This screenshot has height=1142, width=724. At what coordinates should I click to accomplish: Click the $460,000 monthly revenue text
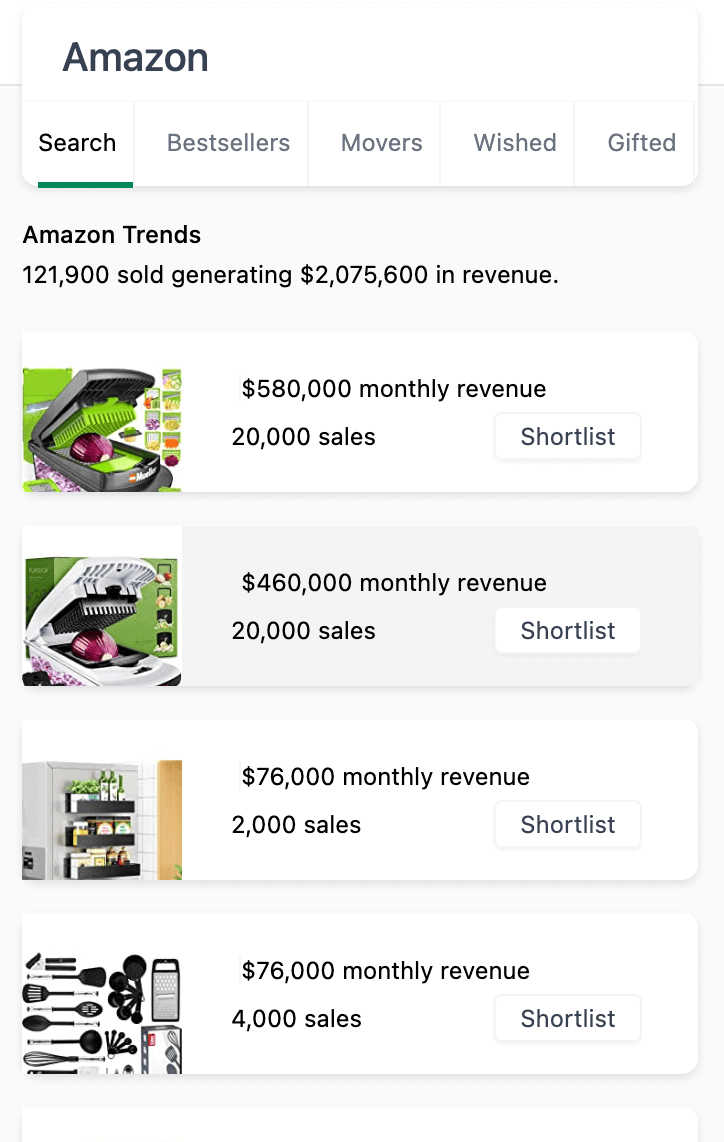394,583
